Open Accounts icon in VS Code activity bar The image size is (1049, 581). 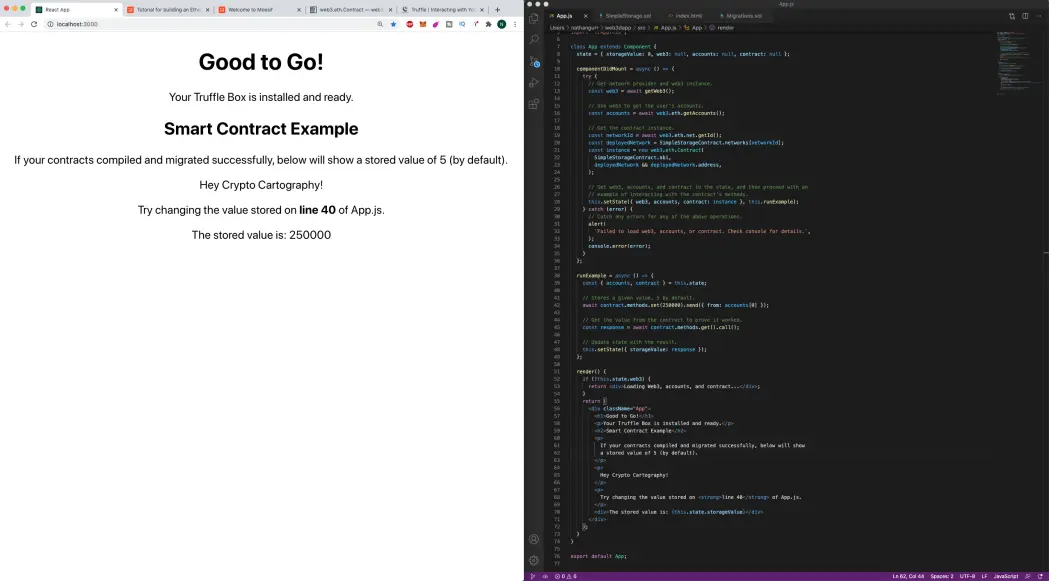(534, 539)
